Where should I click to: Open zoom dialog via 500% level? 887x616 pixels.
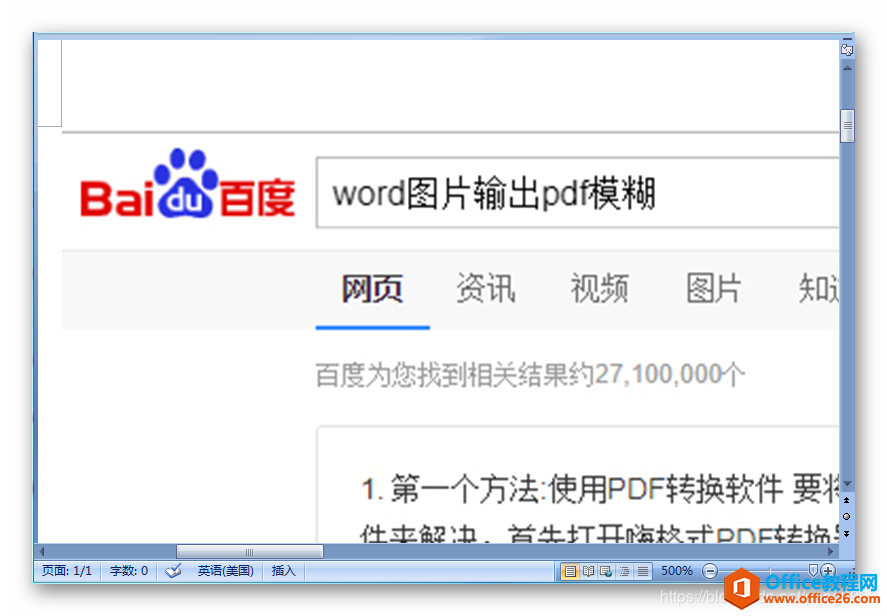click(x=677, y=571)
